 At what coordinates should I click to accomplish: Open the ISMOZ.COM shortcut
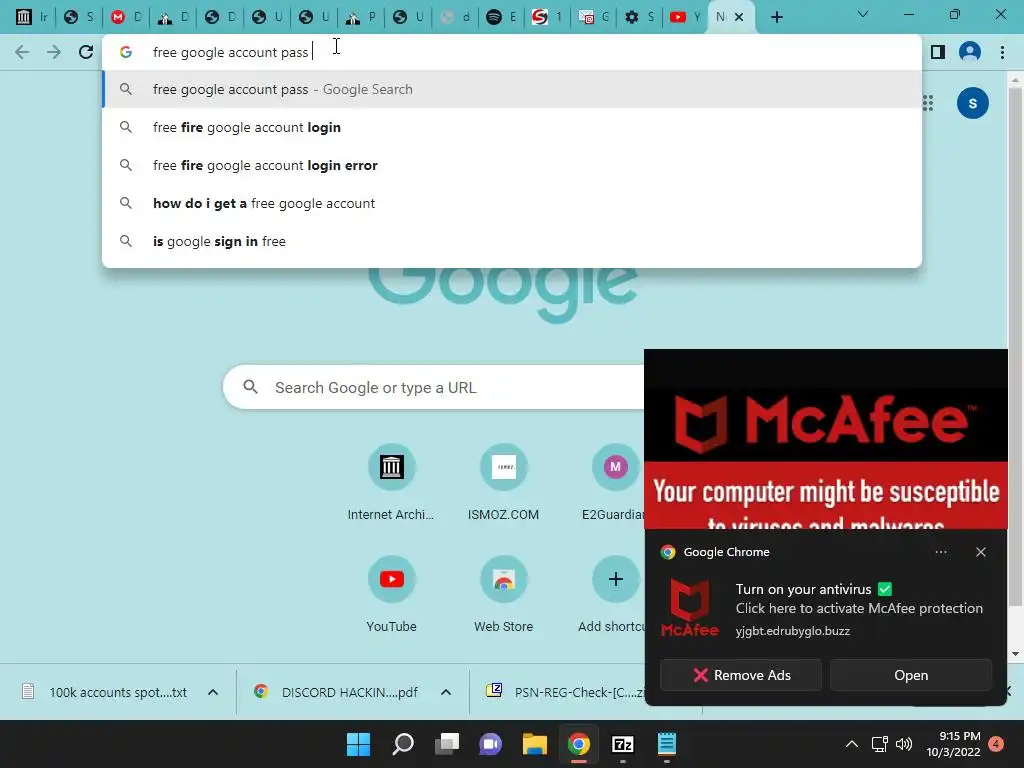coord(503,483)
